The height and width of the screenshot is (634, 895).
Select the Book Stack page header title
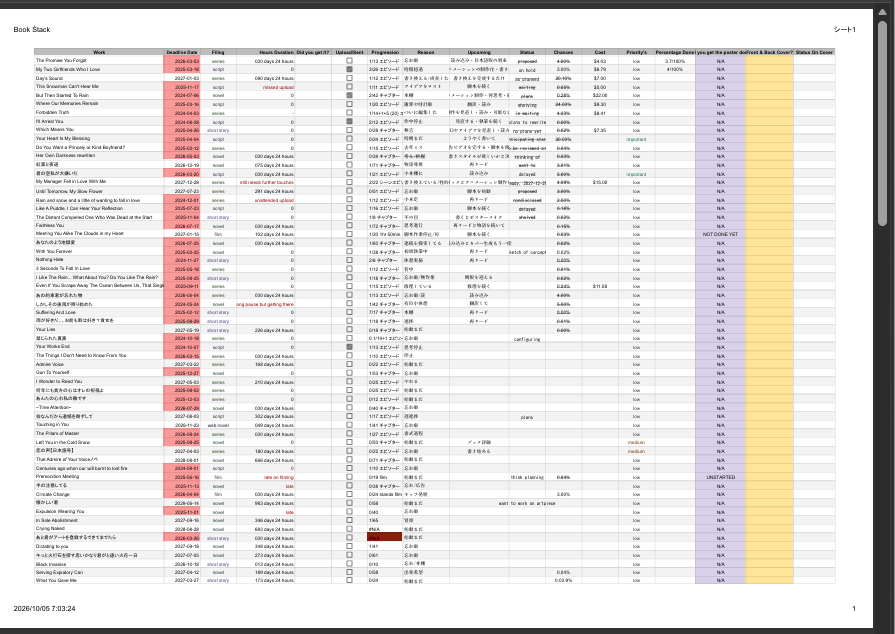pos(32,30)
